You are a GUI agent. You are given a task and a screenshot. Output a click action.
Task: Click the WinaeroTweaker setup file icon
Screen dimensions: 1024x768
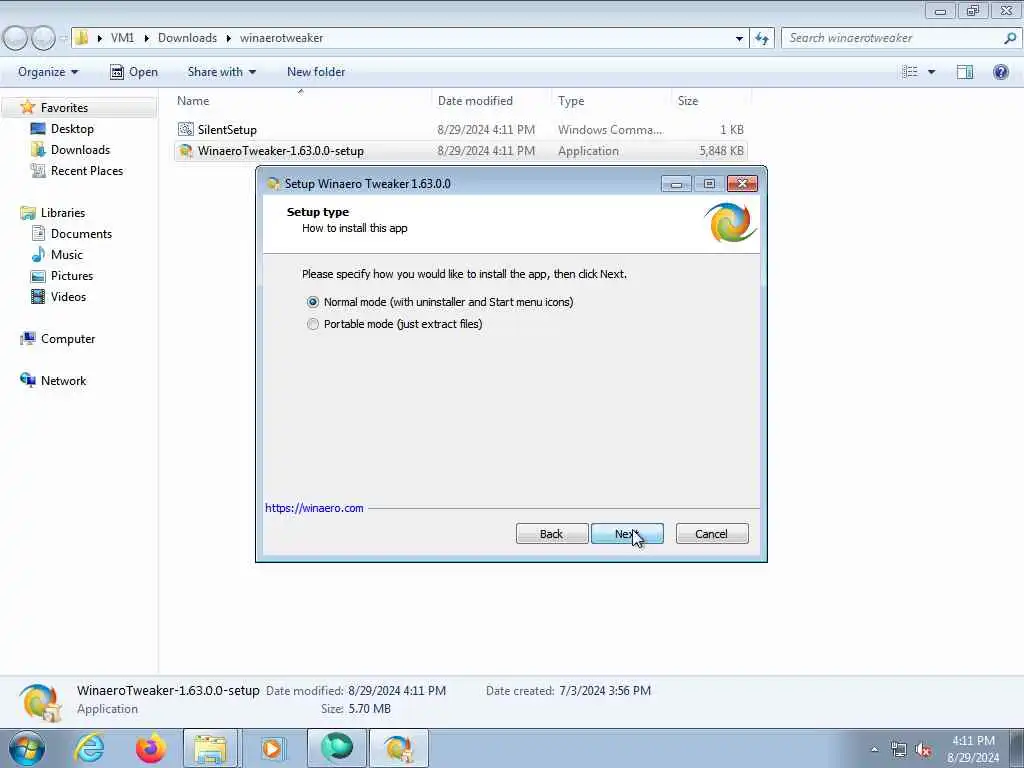pyautogui.click(x=185, y=151)
